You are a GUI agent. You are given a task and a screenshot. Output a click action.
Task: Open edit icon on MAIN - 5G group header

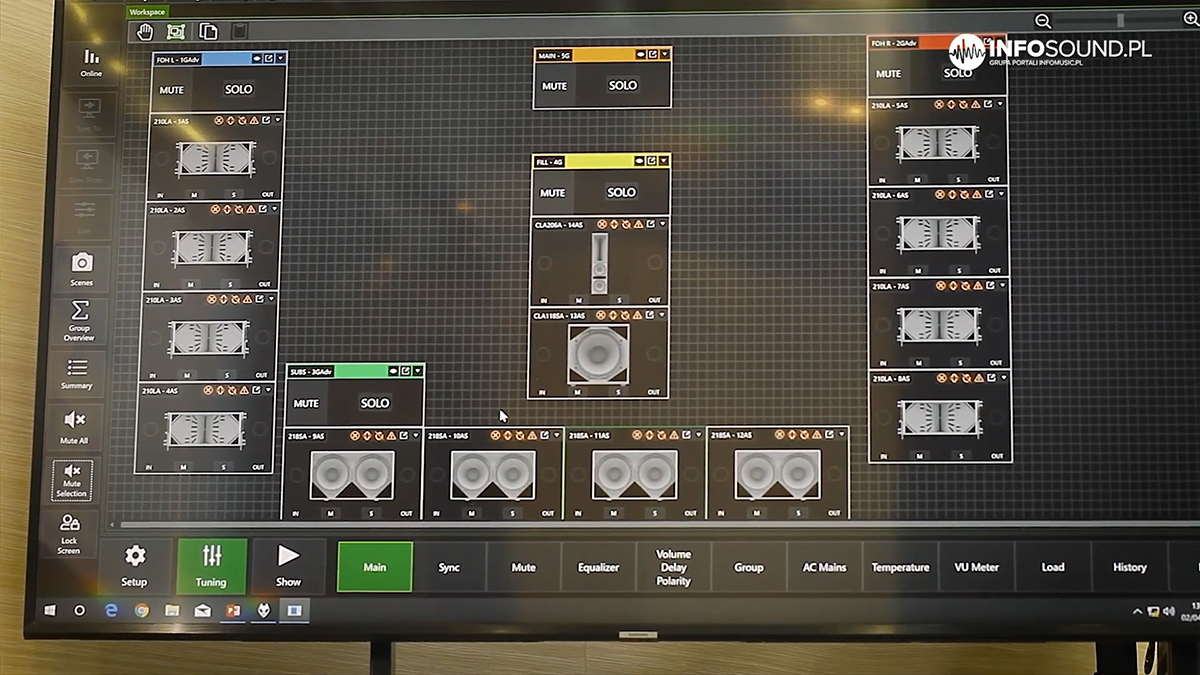point(652,54)
